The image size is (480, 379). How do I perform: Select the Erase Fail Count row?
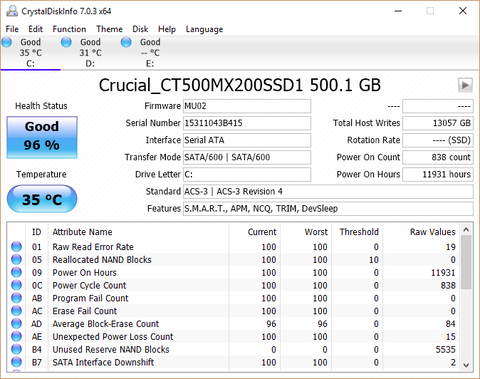pos(234,311)
